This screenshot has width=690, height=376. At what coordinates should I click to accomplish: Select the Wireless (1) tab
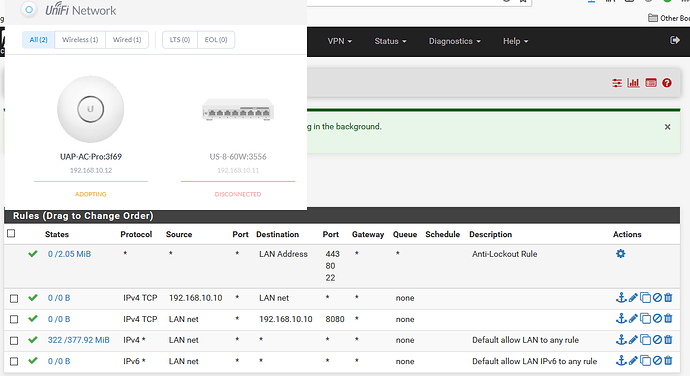pyautogui.click(x=80, y=40)
